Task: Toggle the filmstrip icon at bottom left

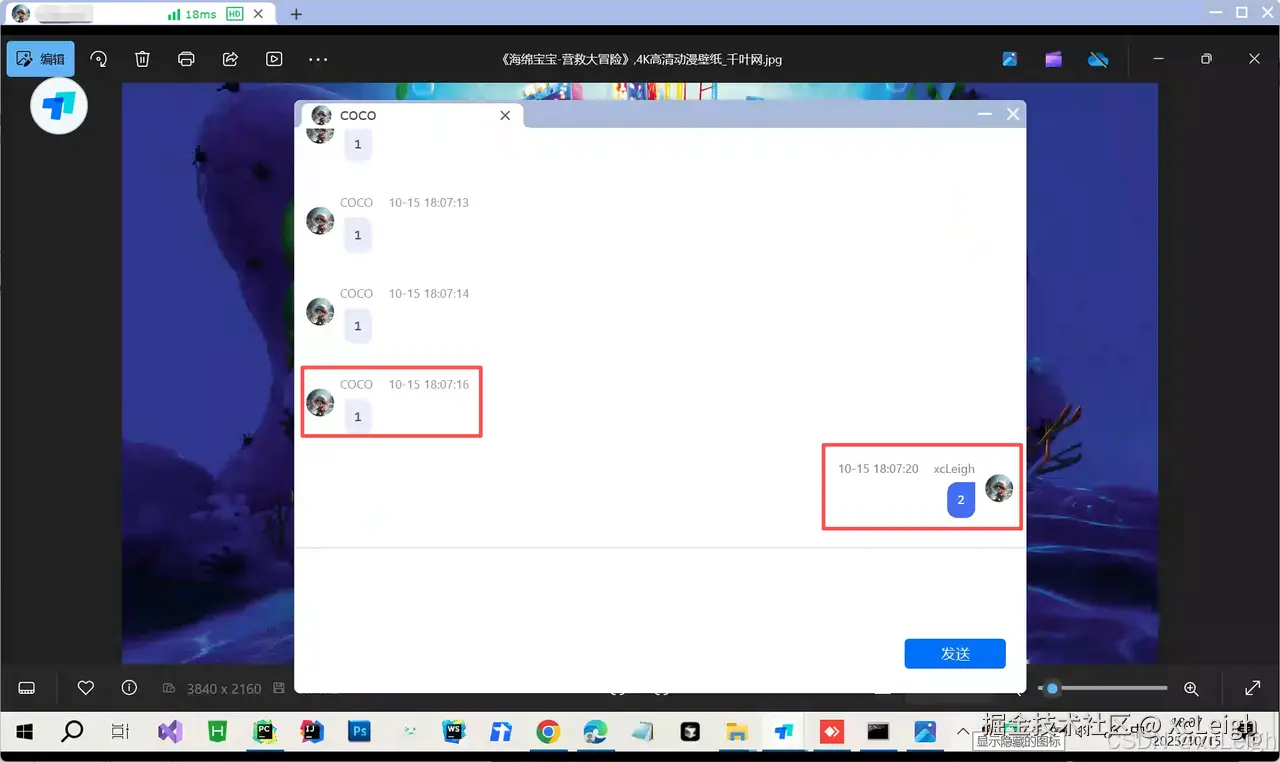Action: tap(27, 688)
